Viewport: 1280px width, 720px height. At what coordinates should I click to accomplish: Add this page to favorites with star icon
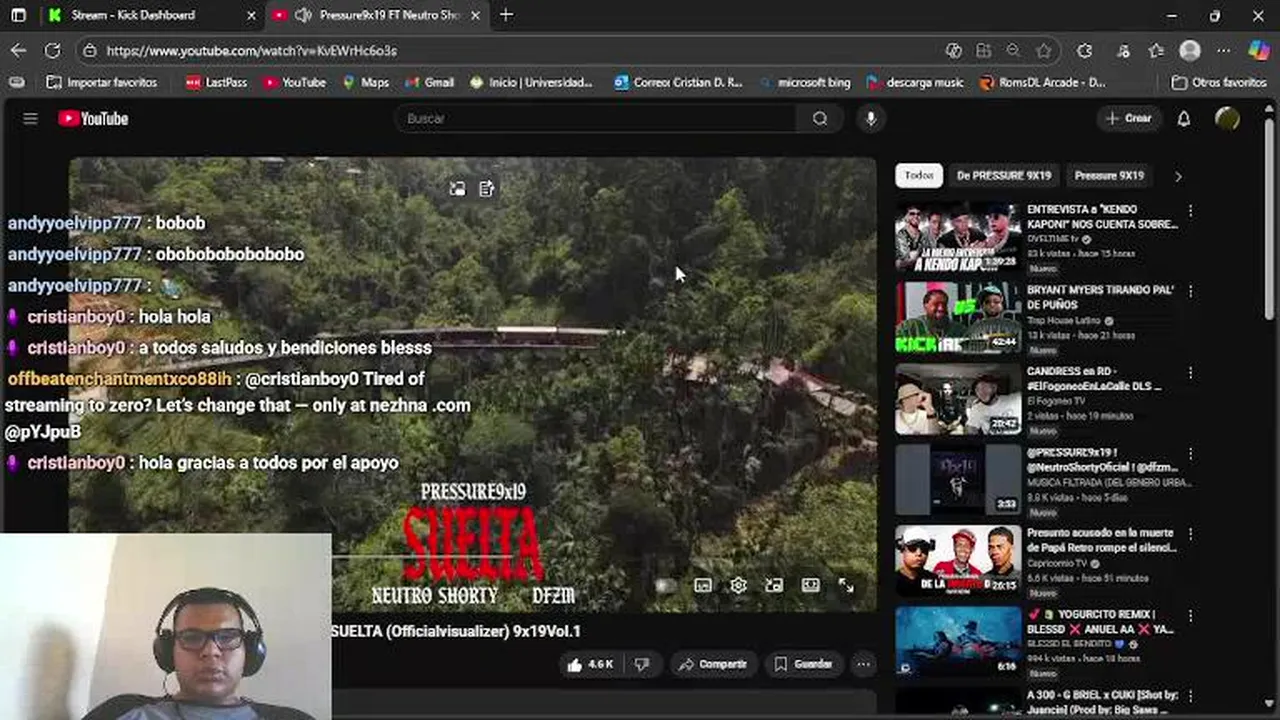[1044, 50]
